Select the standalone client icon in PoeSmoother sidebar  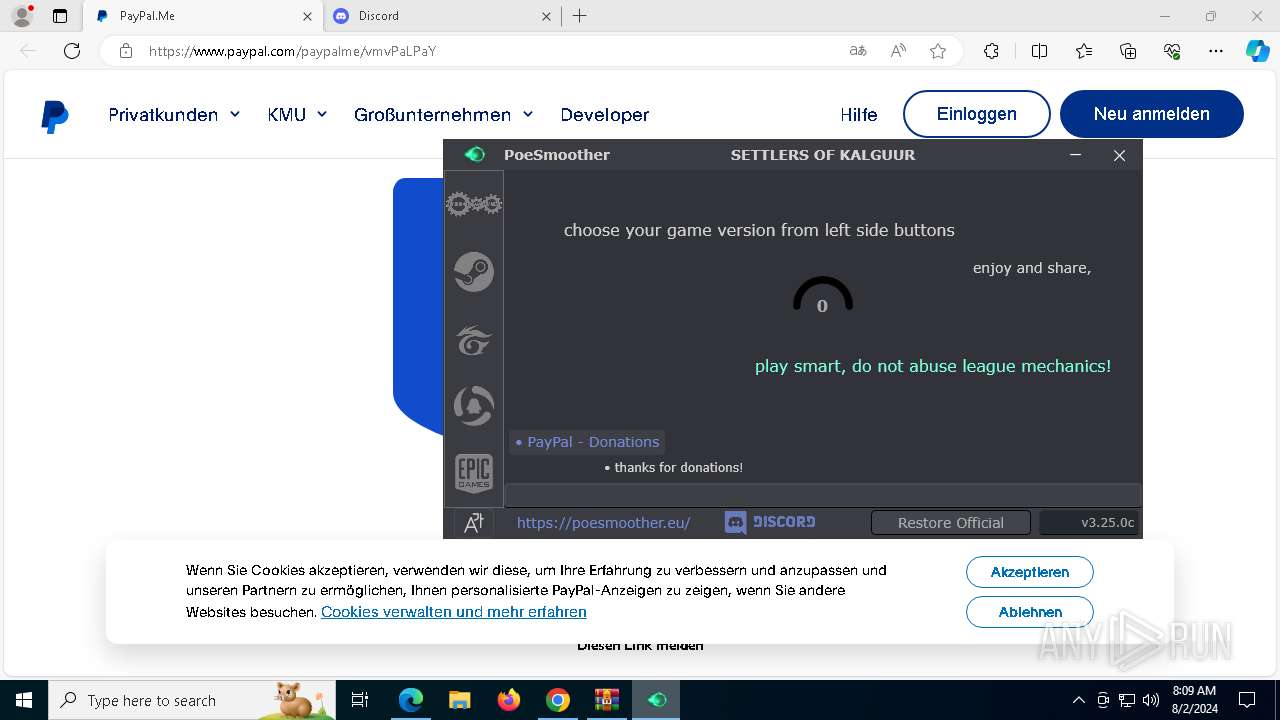pos(474,204)
